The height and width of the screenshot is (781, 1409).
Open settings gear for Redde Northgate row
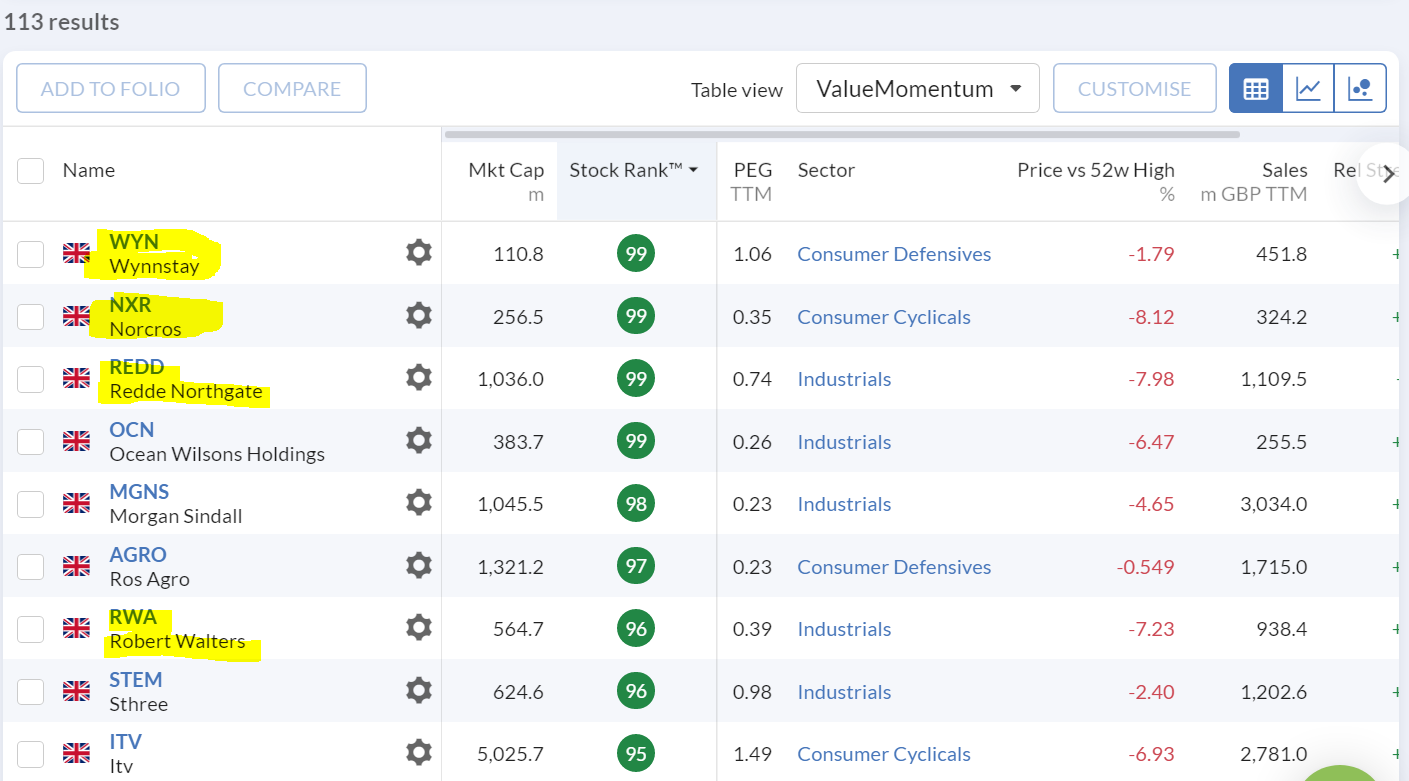[x=419, y=378]
